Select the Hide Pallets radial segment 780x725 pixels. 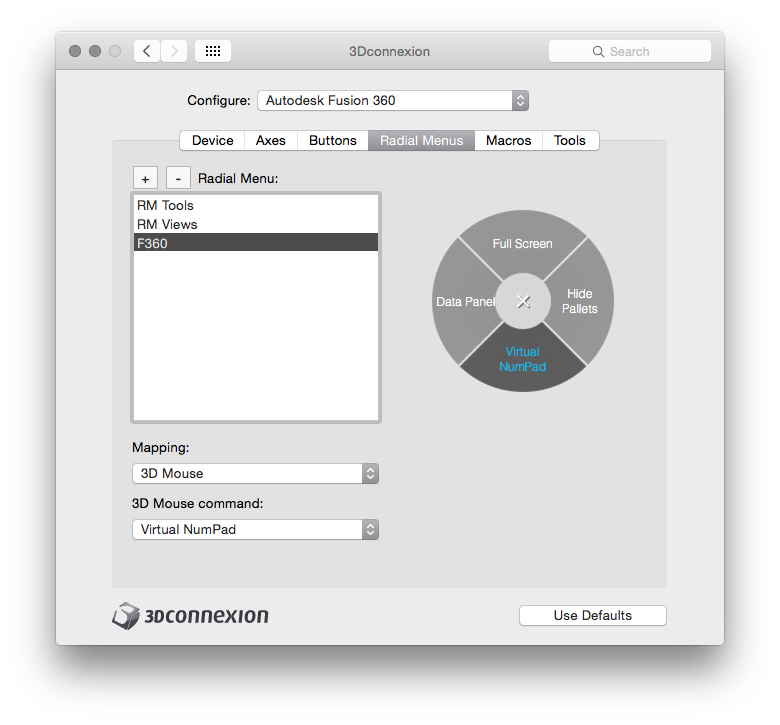(582, 301)
